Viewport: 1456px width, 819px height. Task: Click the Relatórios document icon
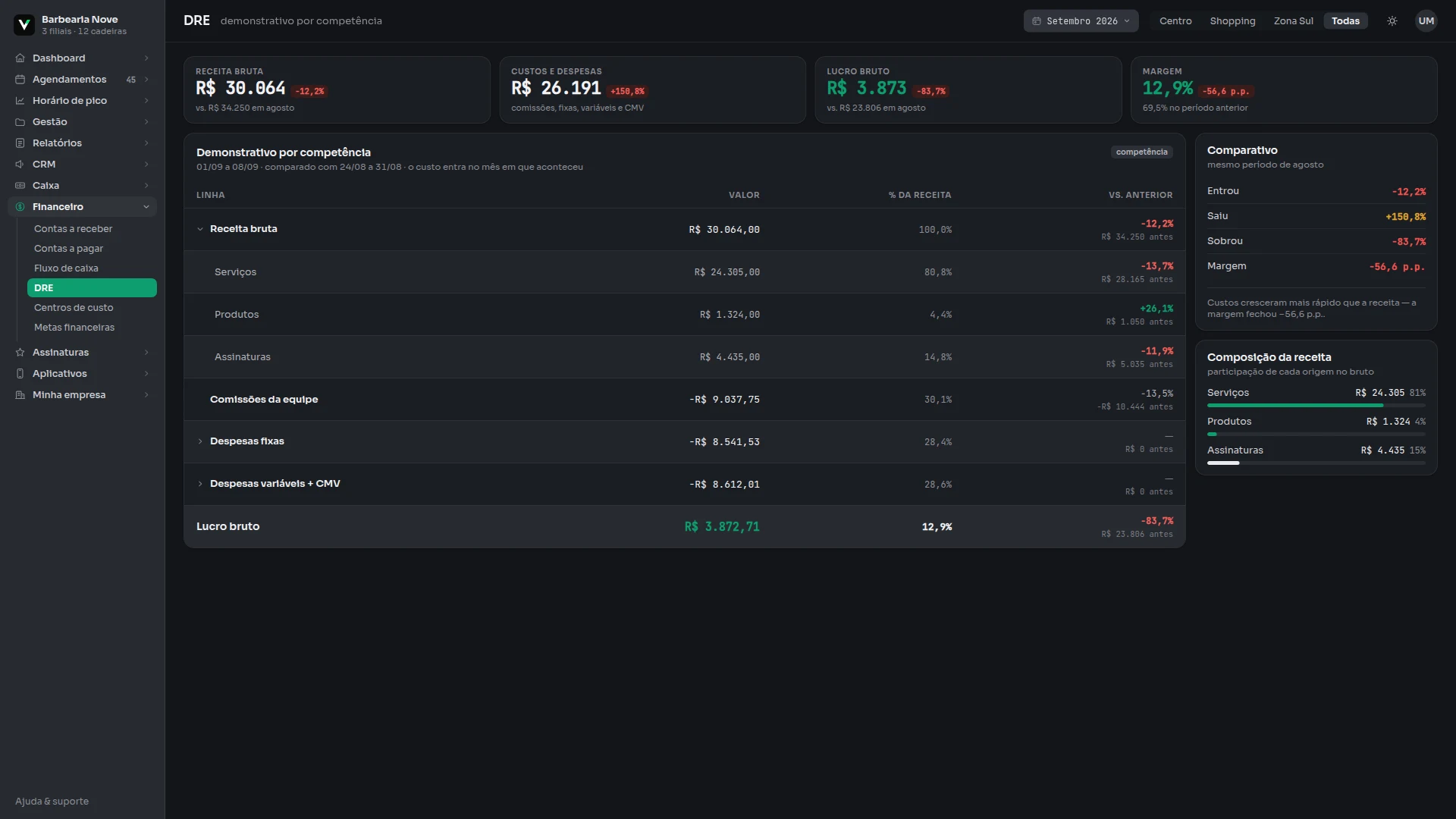tap(20, 143)
